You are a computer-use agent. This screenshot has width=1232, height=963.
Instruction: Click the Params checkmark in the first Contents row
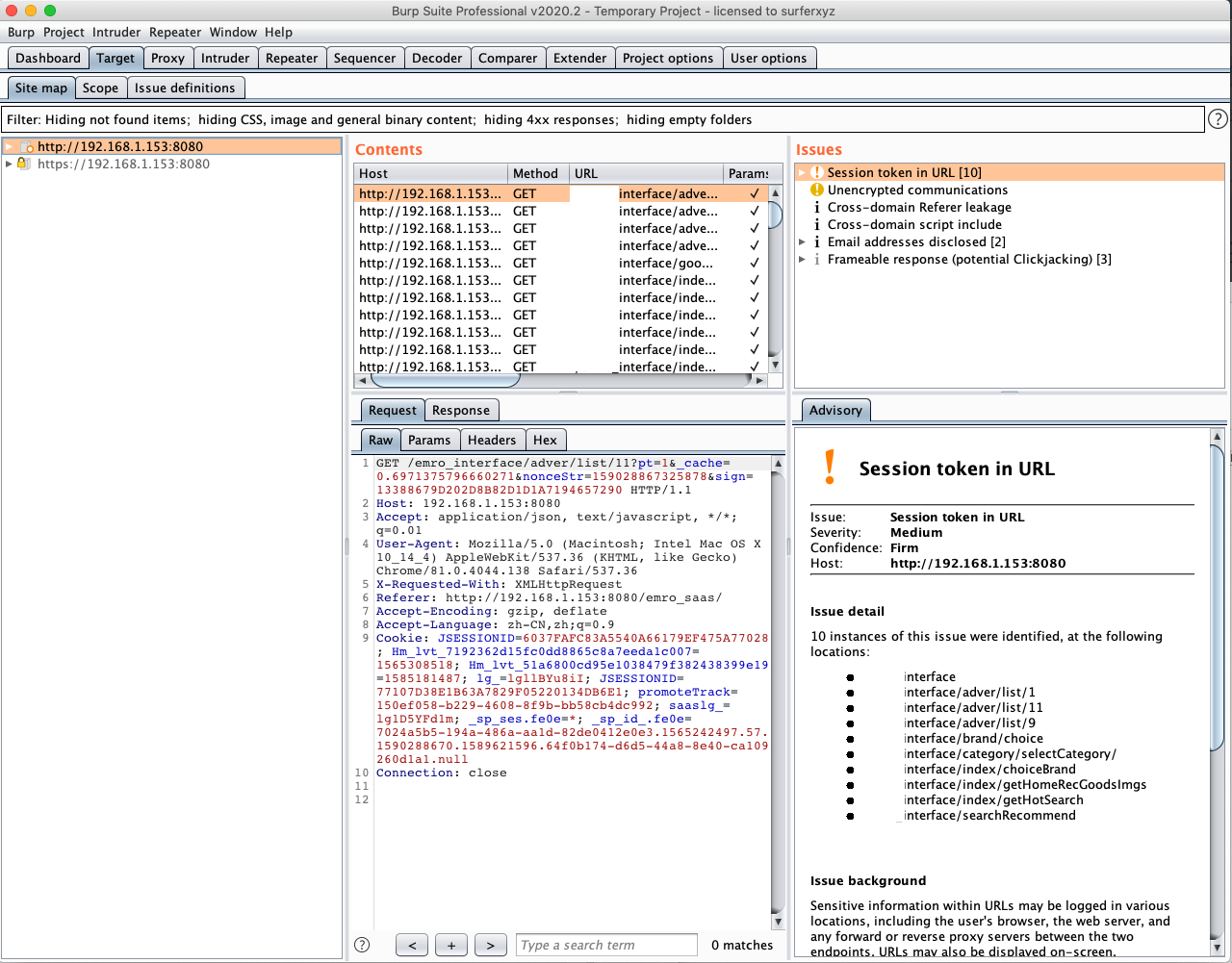[754, 193]
